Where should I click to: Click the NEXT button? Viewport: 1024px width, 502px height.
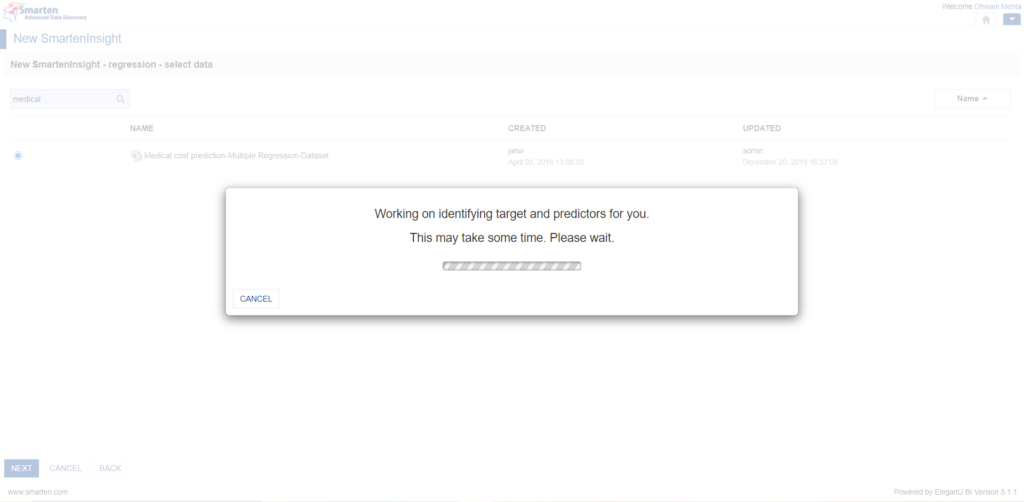pos(22,468)
